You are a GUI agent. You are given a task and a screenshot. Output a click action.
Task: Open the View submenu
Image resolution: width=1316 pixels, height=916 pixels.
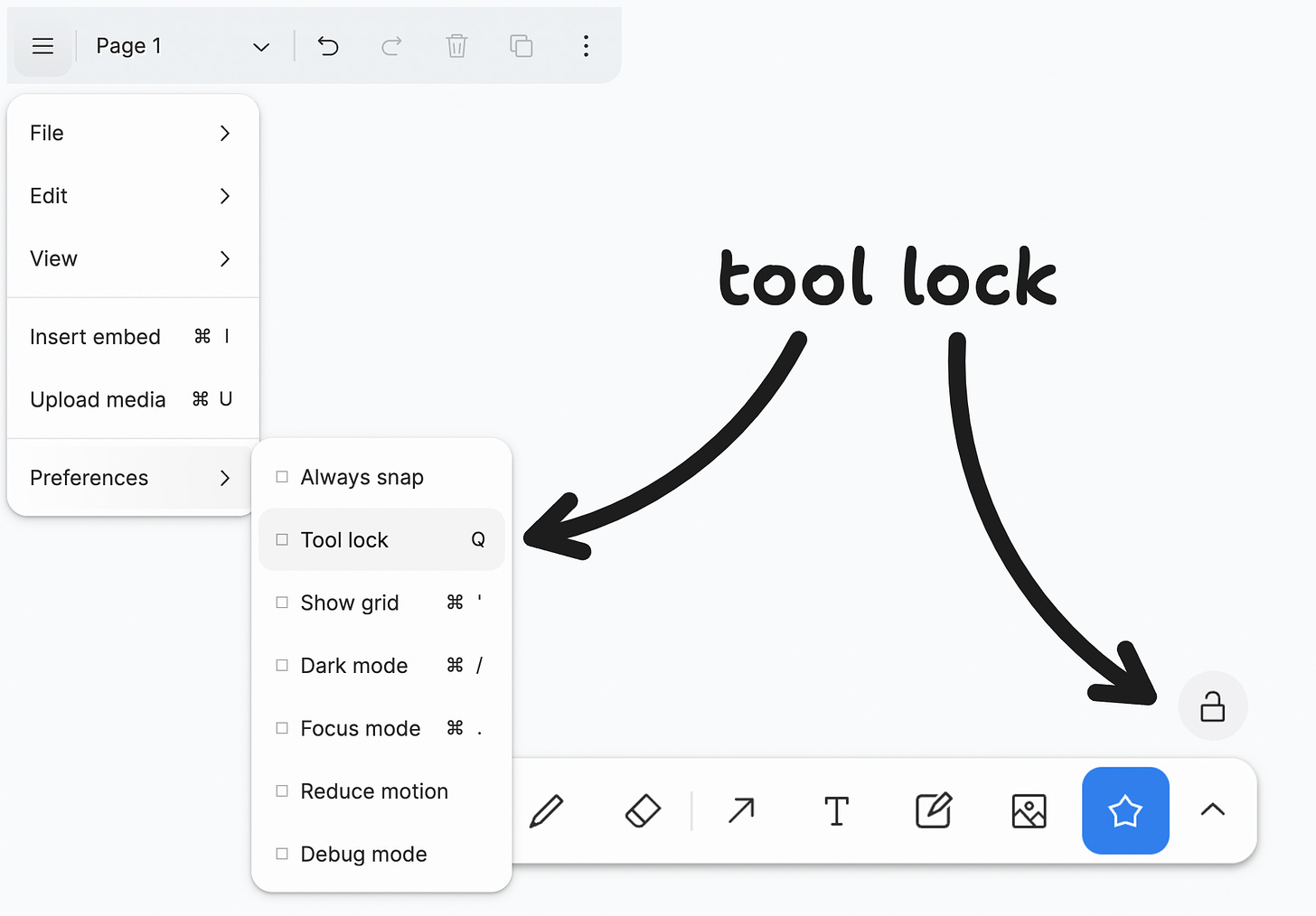pyautogui.click(x=132, y=259)
